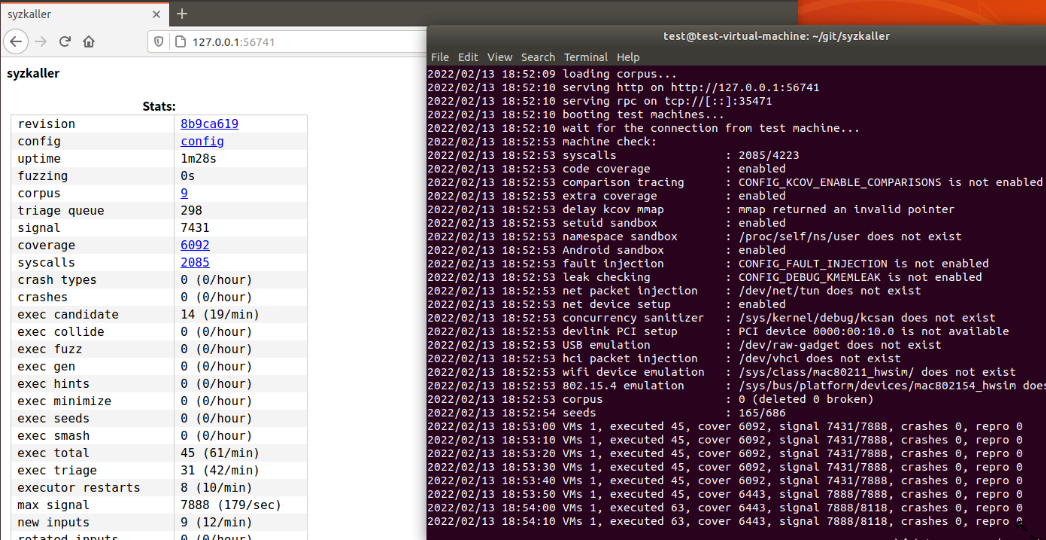The image size is (1046, 540).
Task: Click the terminal window title bar
Action: pos(736,36)
